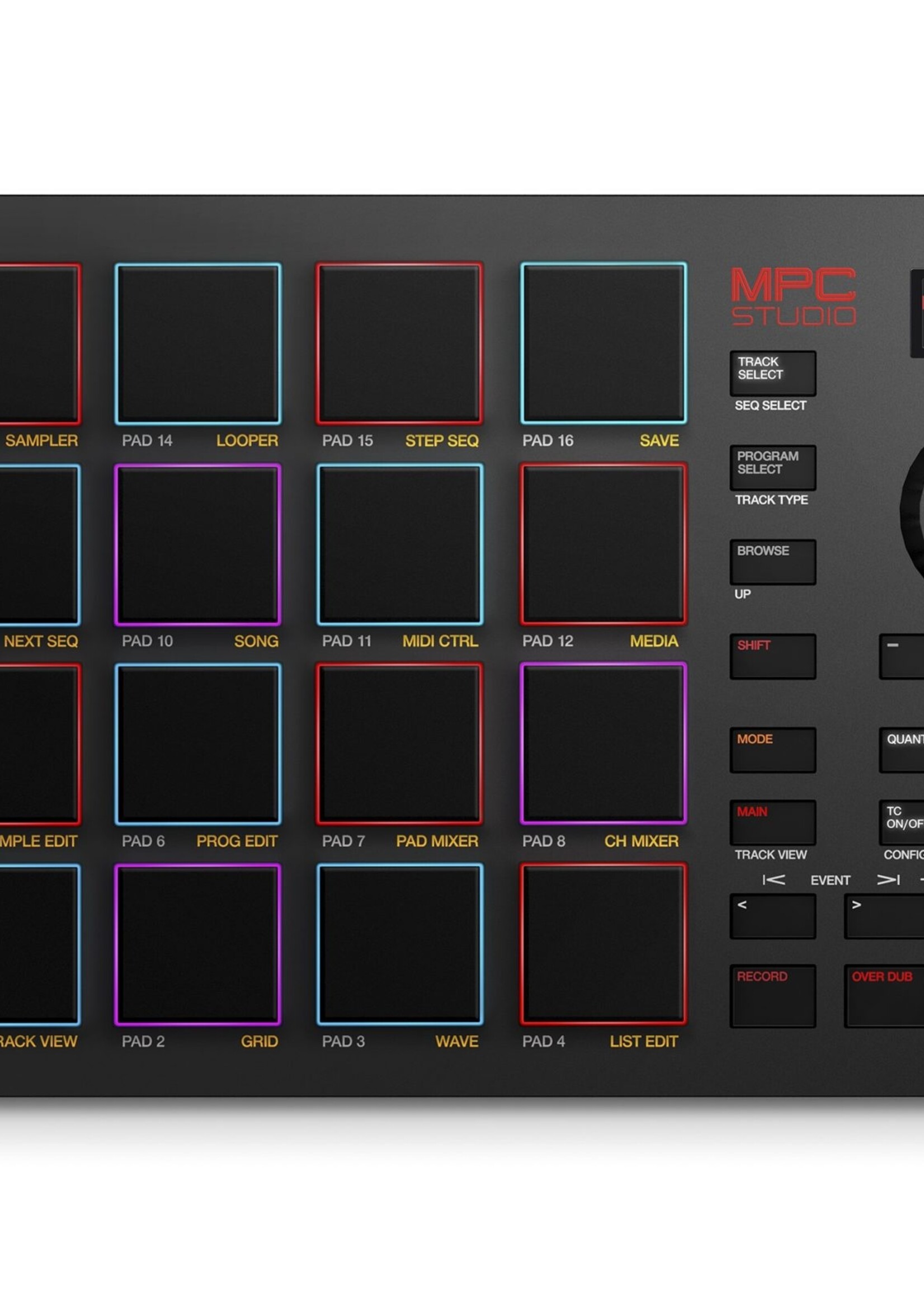
Task: Trigger the red-lit Pad 7 drum pad
Action: click(x=399, y=744)
